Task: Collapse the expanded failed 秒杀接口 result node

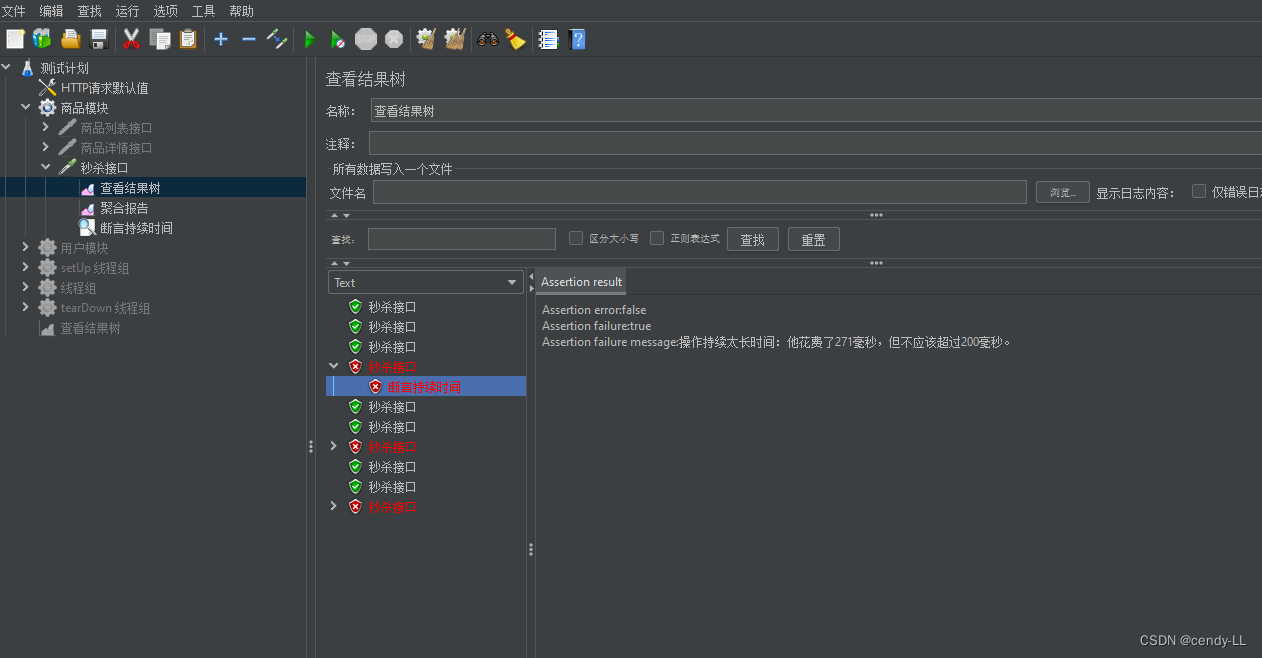Action: coord(334,366)
